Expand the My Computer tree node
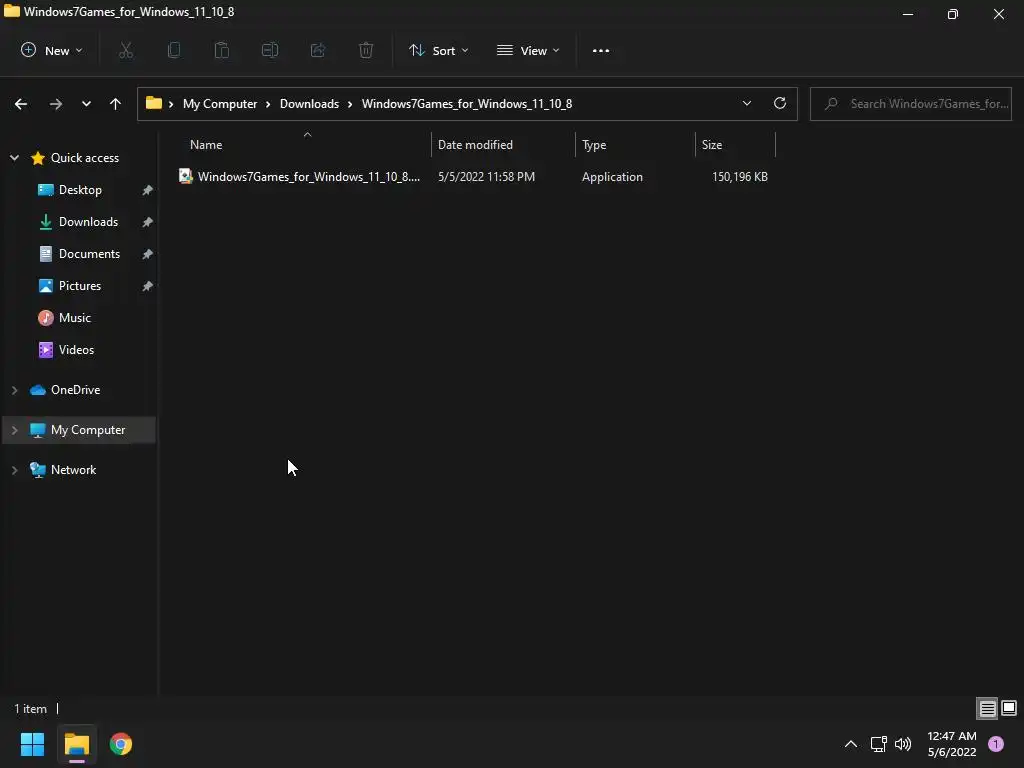1024x768 pixels. click(14, 430)
